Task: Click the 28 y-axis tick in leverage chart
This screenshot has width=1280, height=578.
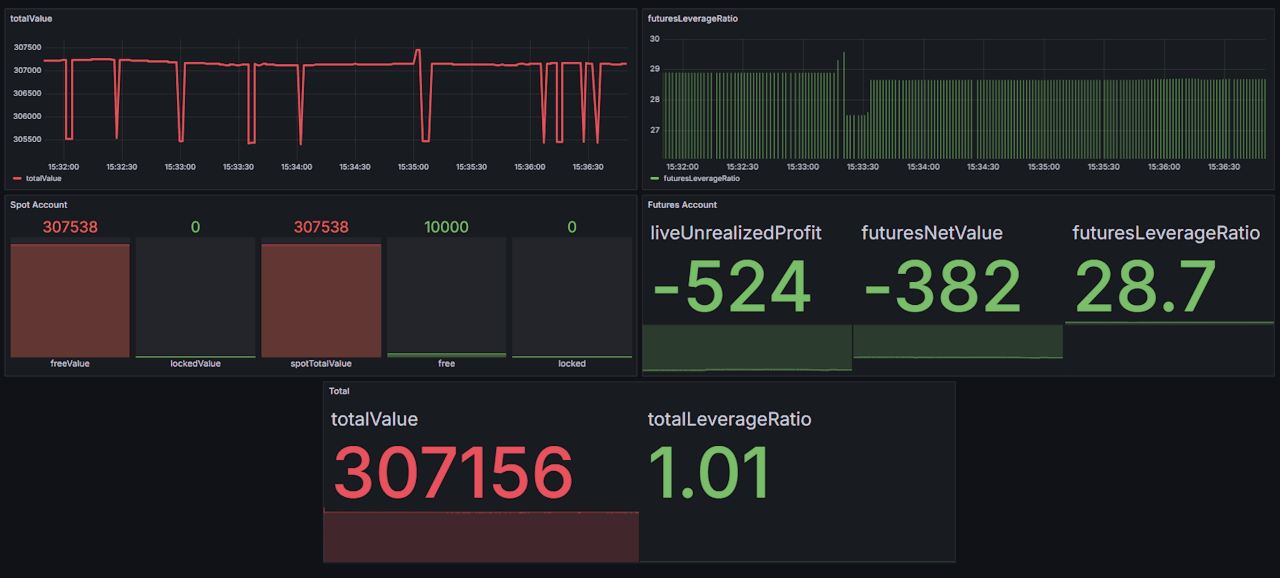Action: coord(655,100)
